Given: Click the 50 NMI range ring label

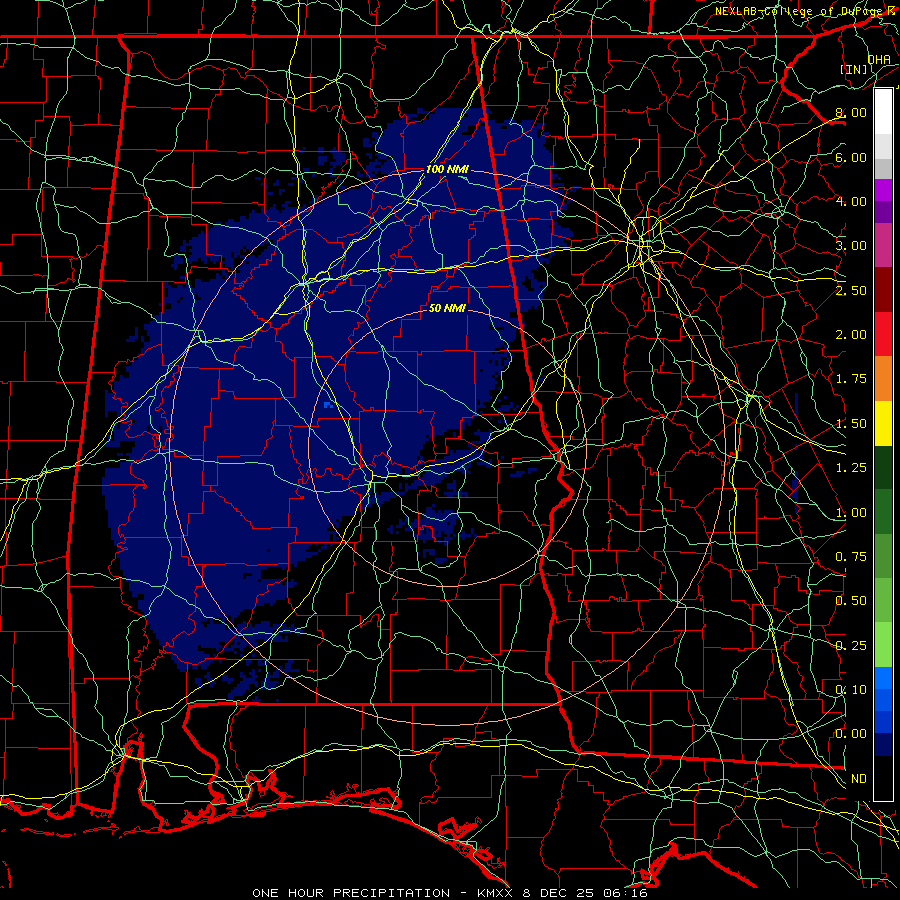Looking at the screenshot, I should 447,308.
